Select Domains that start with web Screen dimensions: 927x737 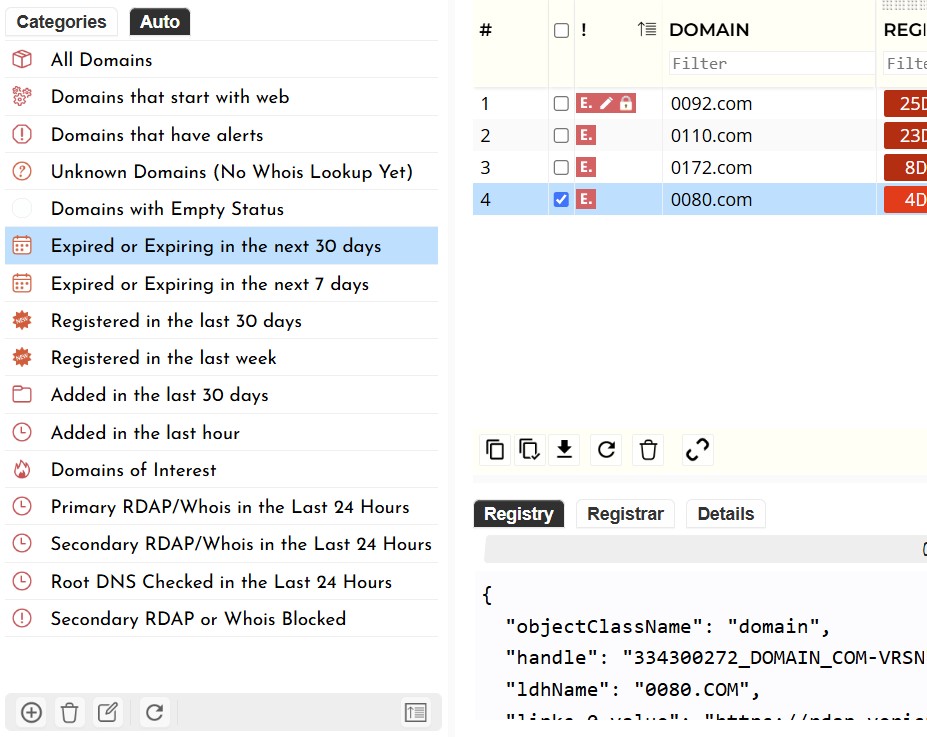[x=221, y=97]
